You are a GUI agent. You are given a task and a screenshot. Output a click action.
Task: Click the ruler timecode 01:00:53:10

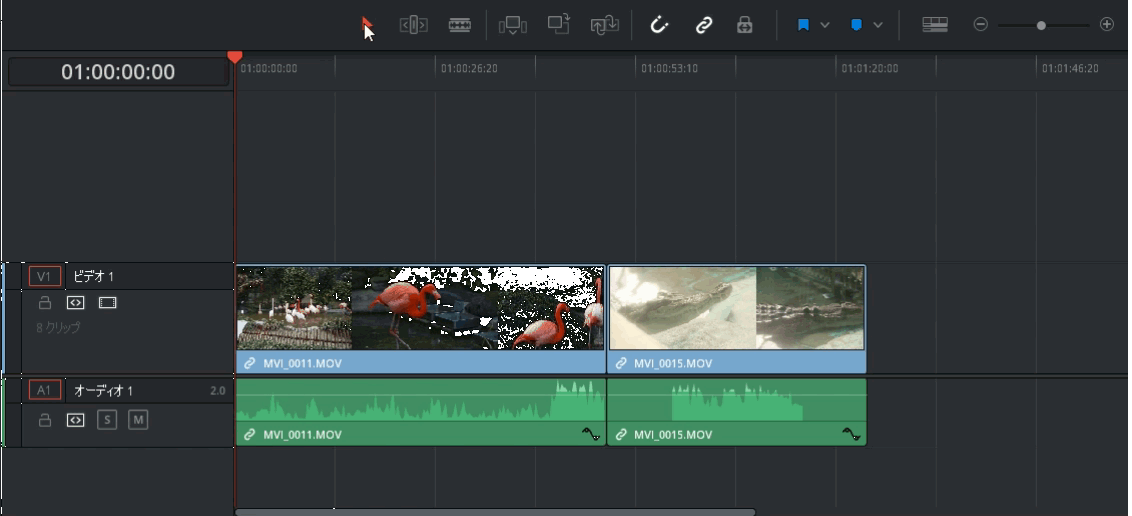click(x=669, y=69)
